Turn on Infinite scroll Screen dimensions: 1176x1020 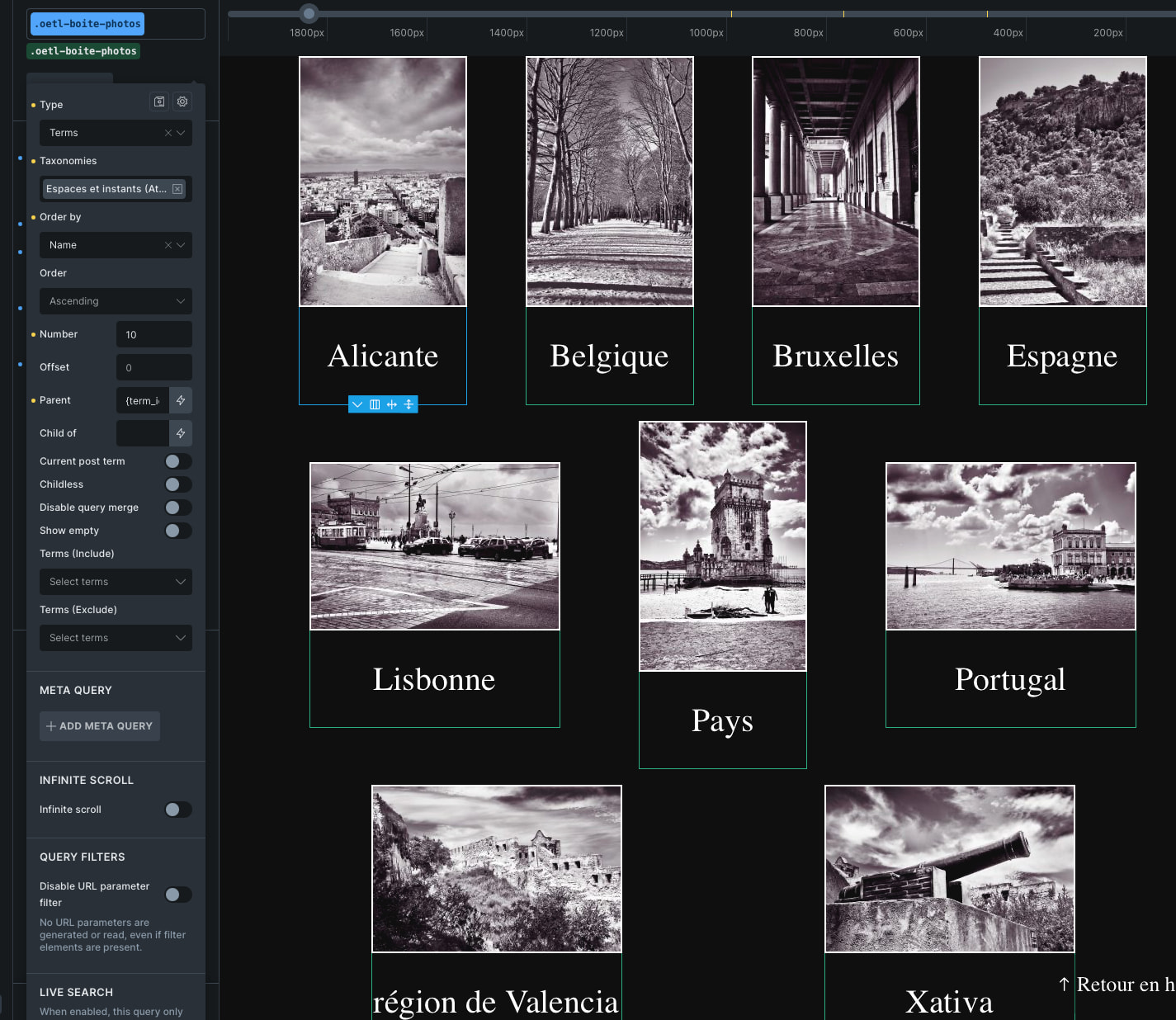tap(178, 810)
